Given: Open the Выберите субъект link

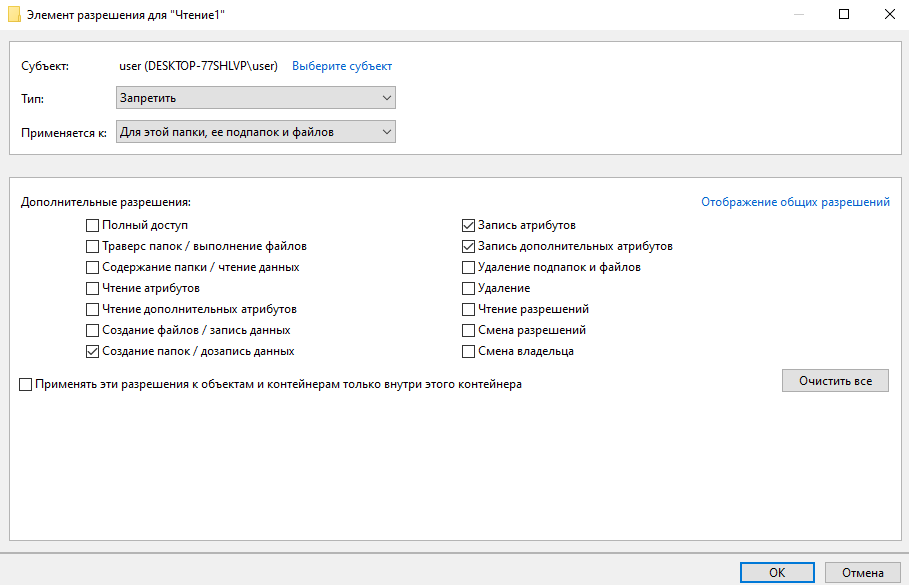Looking at the screenshot, I should click(342, 66).
